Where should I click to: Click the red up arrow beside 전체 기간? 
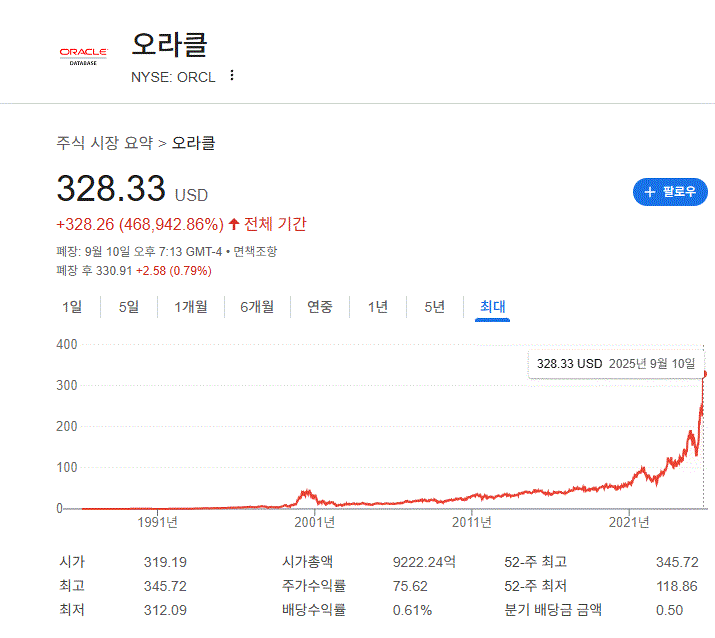pyautogui.click(x=234, y=224)
